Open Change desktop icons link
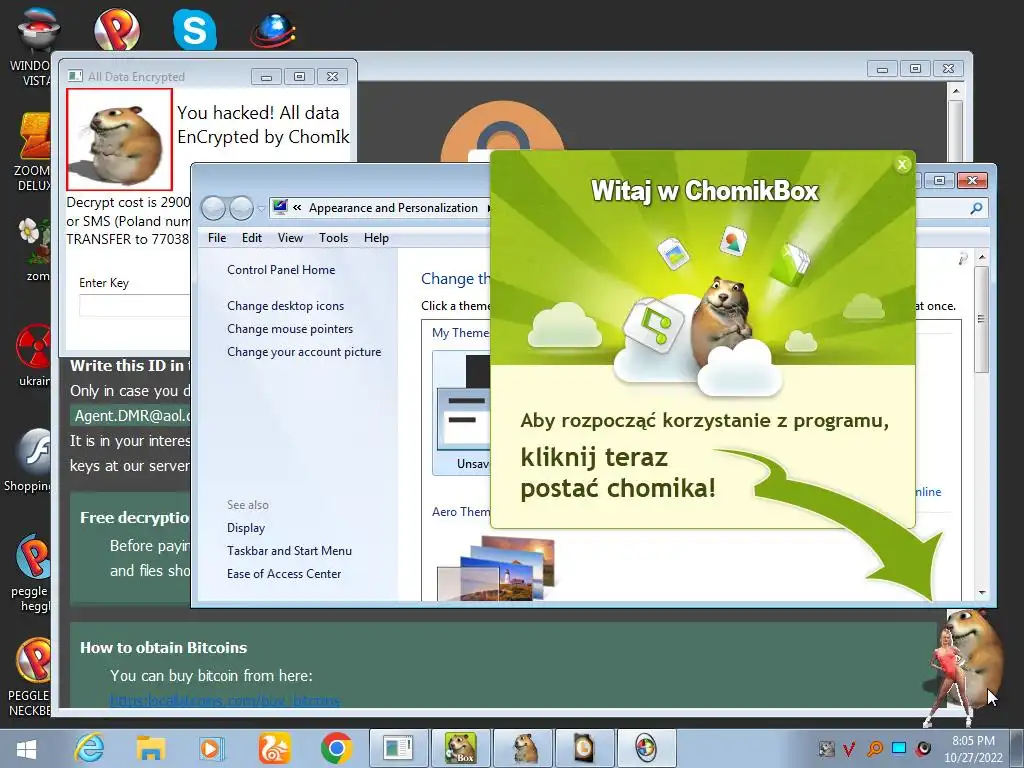This screenshot has height=768, width=1024. [x=285, y=306]
